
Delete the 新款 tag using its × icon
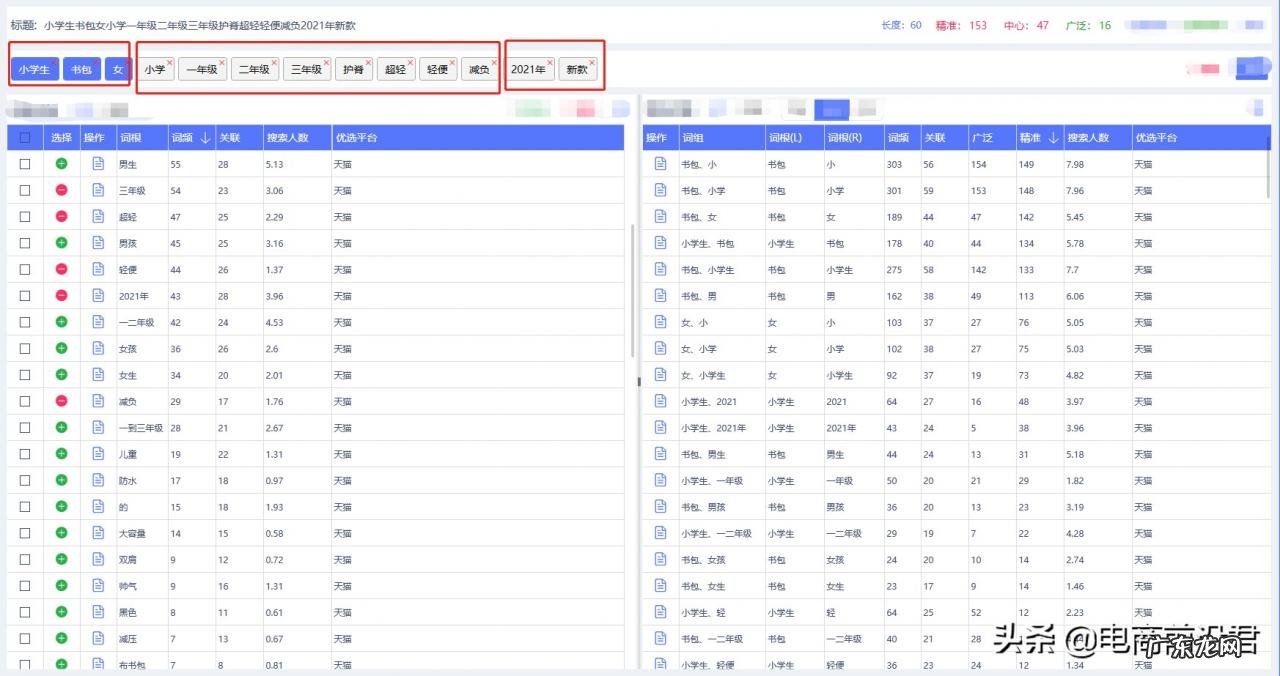tap(592, 62)
